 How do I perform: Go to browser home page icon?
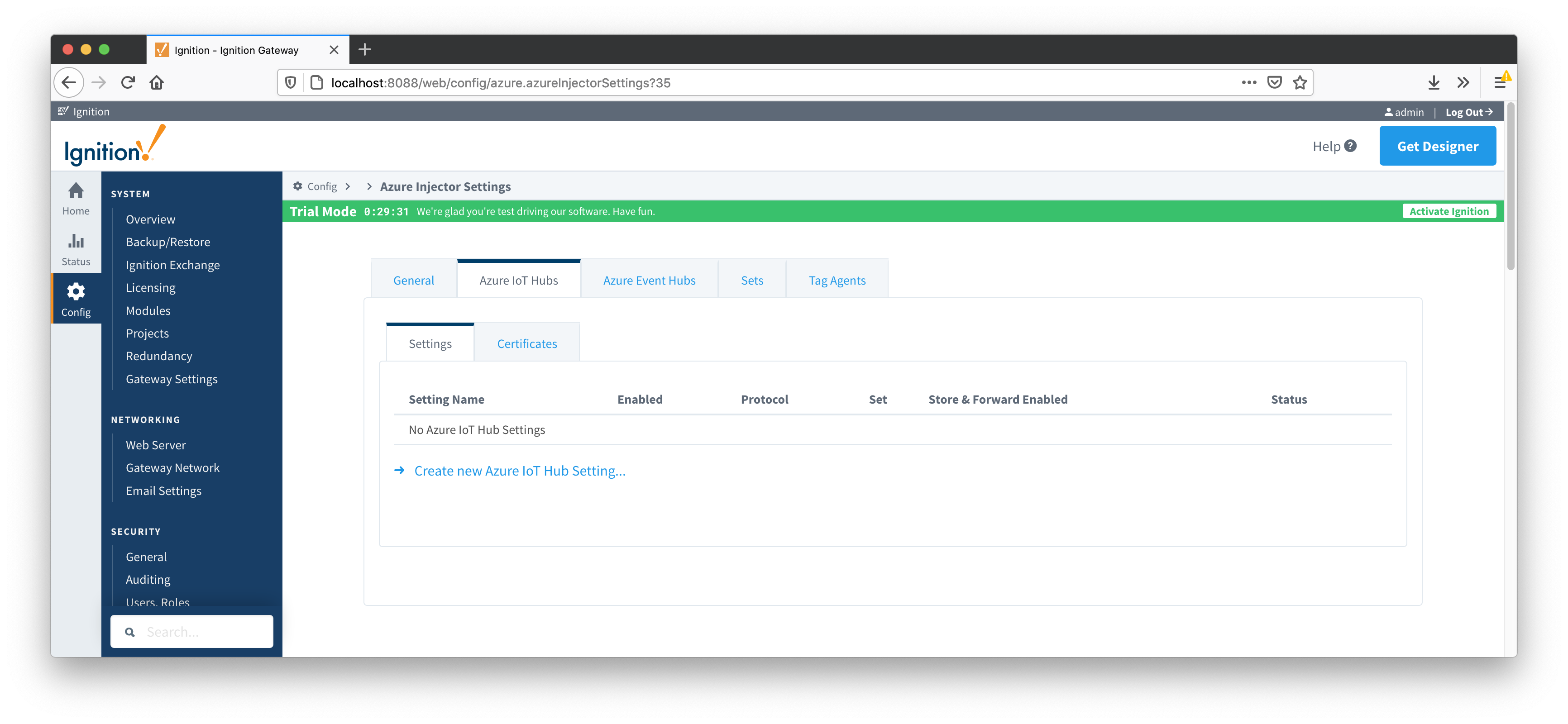coord(157,83)
